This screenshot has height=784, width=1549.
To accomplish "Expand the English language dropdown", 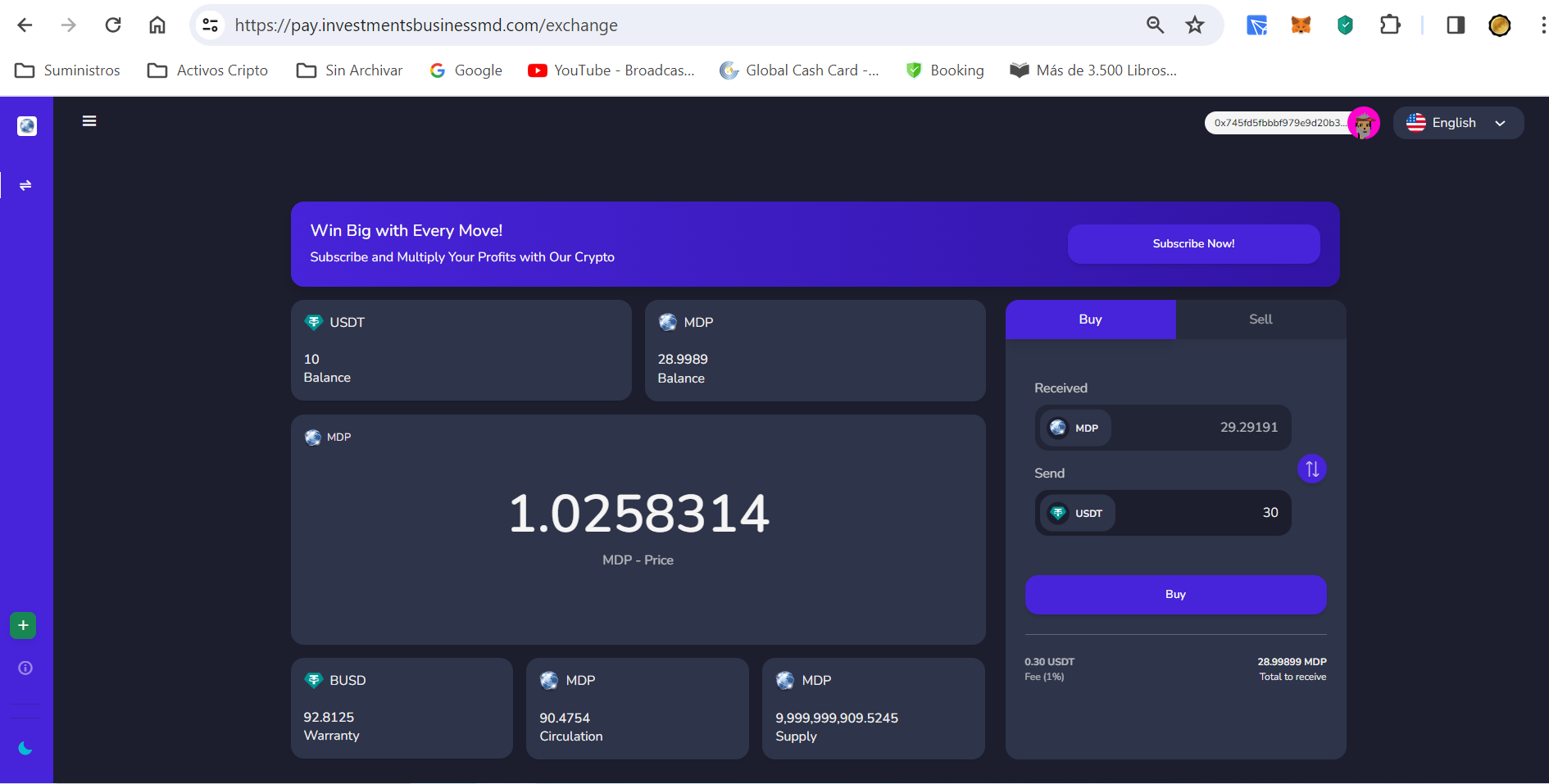I will tap(1458, 123).
